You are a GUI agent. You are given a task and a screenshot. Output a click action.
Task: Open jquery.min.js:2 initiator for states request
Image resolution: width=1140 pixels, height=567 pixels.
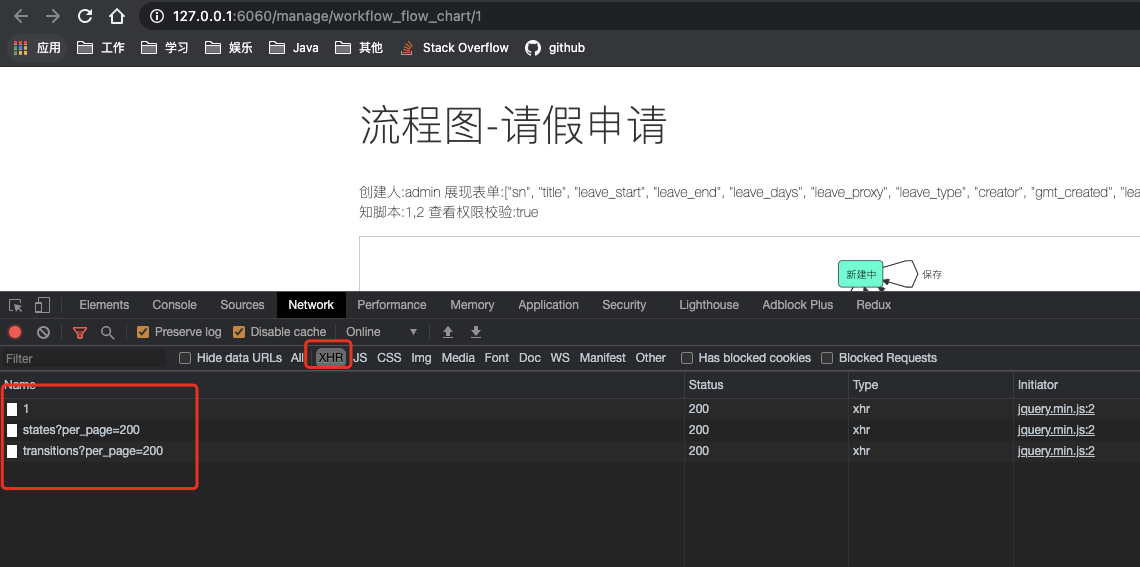(x=1056, y=430)
